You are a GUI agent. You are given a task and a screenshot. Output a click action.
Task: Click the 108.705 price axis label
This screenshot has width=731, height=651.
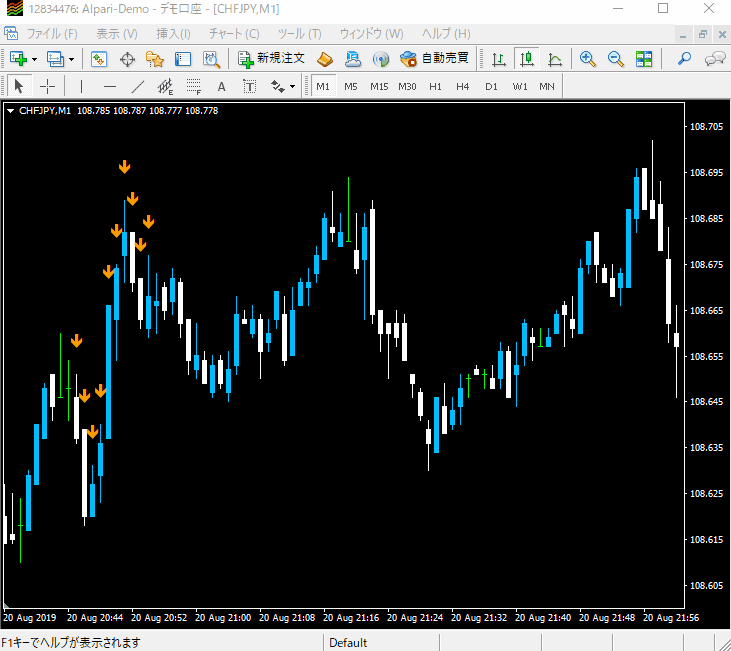tap(706, 127)
